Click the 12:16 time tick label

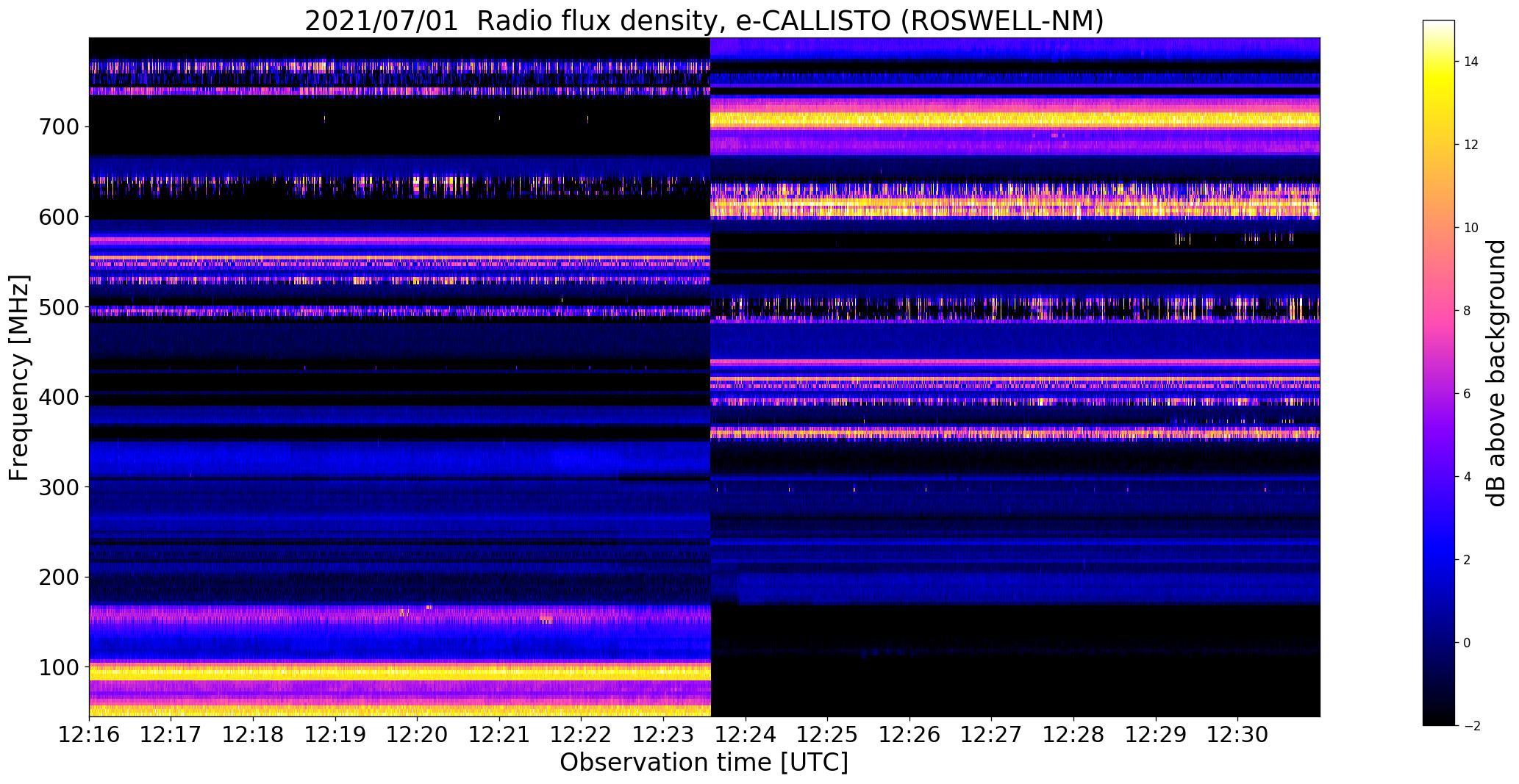pos(89,735)
